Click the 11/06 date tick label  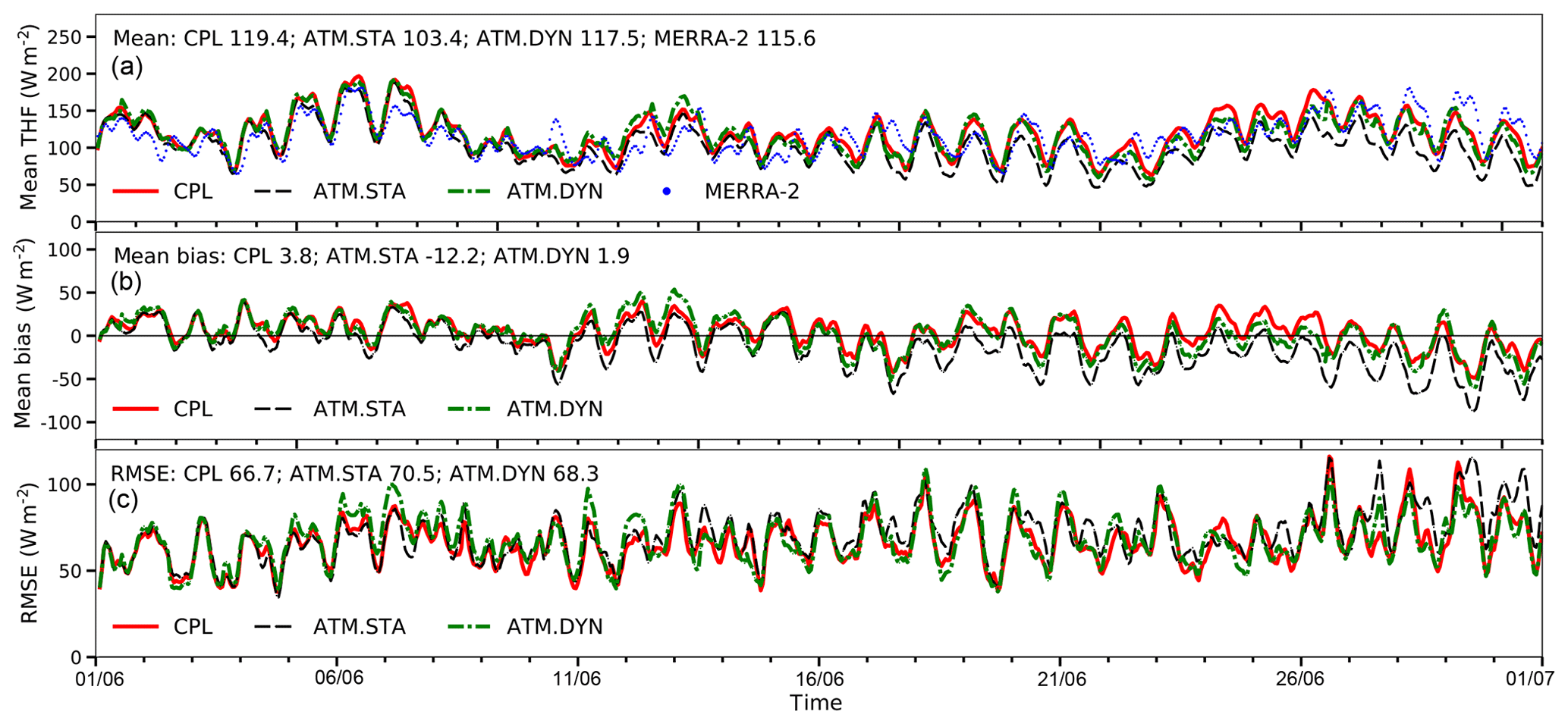577,678
